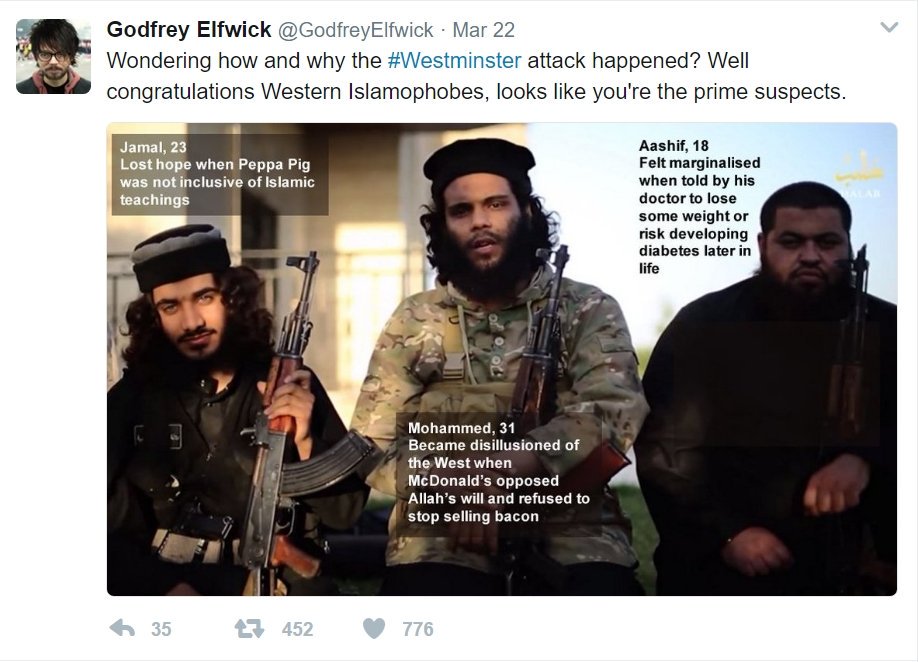View the 35 replies count
The height and width of the screenshot is (662, 918).
(161, 629)
